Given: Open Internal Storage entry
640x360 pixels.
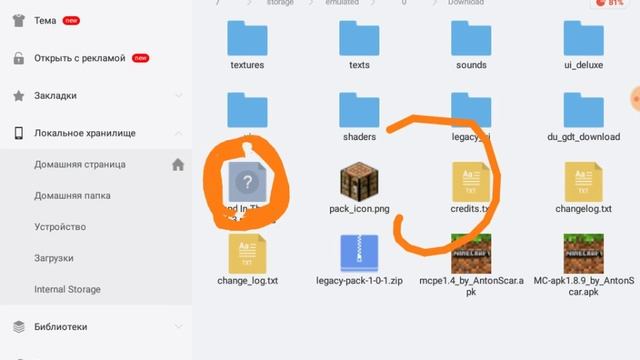Looking at the screenshot, I should [x=96, y=289].
